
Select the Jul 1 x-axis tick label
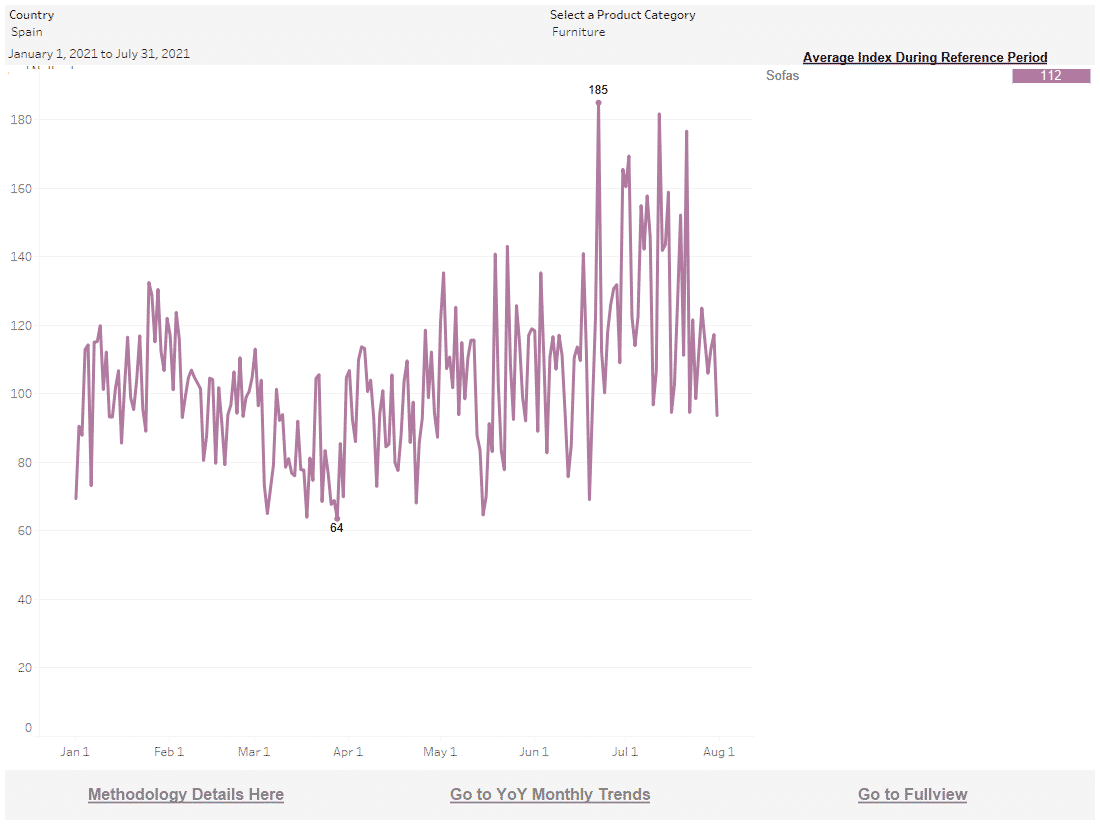(625, 752)
